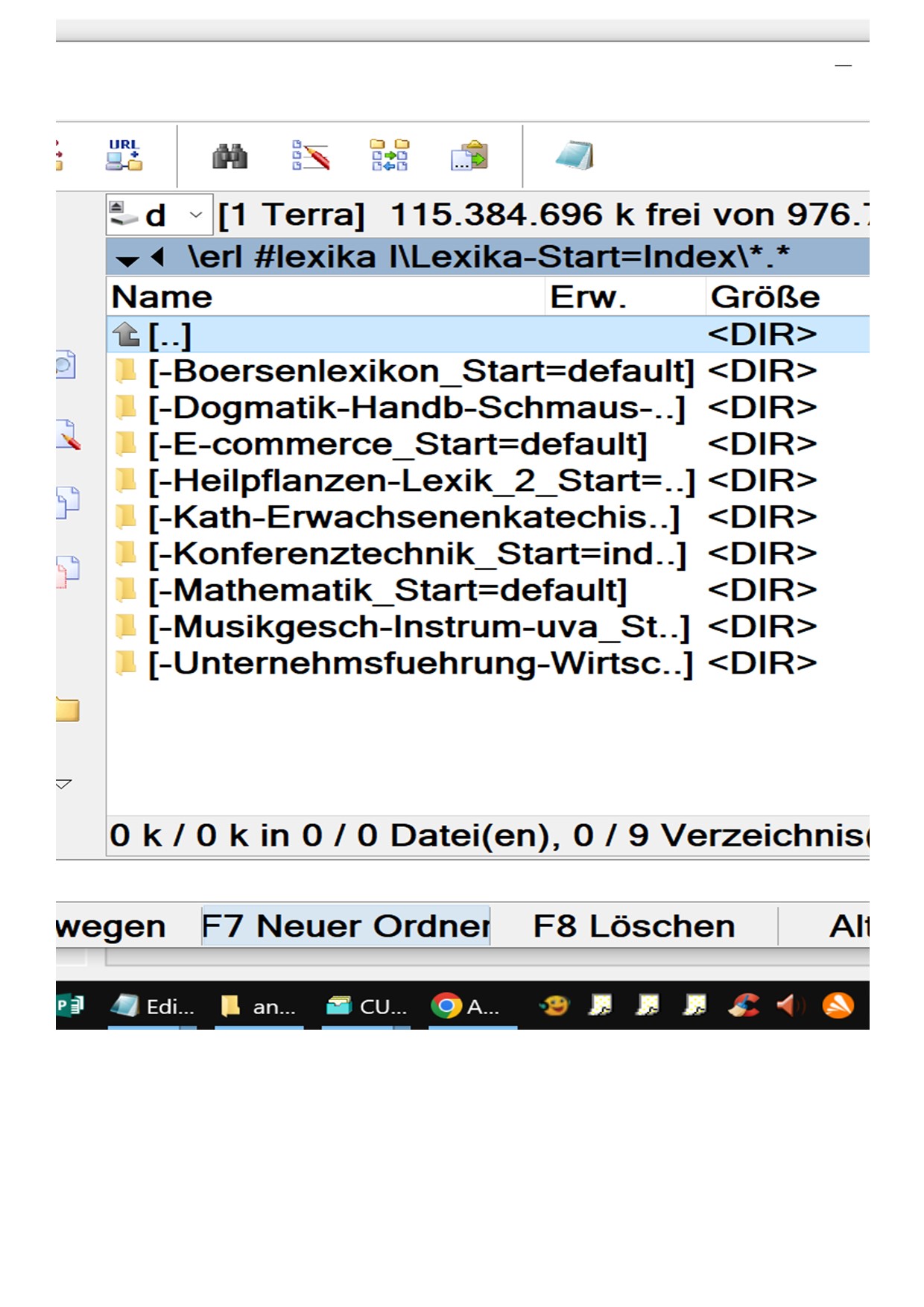Screen dimensions: 924x1307
Task: Click the move files sidebar icon with red page
Action: coord(68,572)
